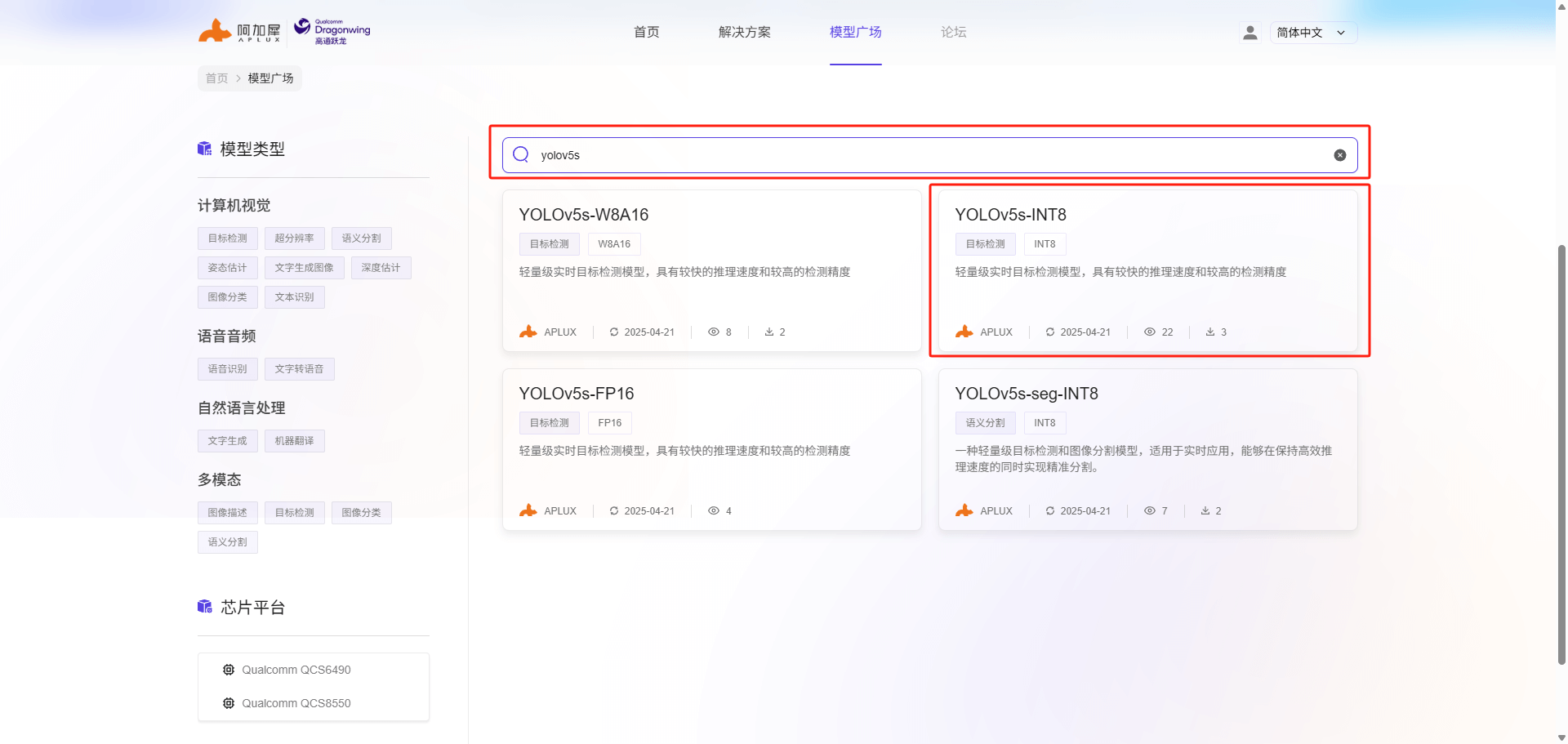1568x744 pixels.
Task: Click the Qualcomm Dragonwing logo
Action: pyautogui.click(x=332, y=31)
